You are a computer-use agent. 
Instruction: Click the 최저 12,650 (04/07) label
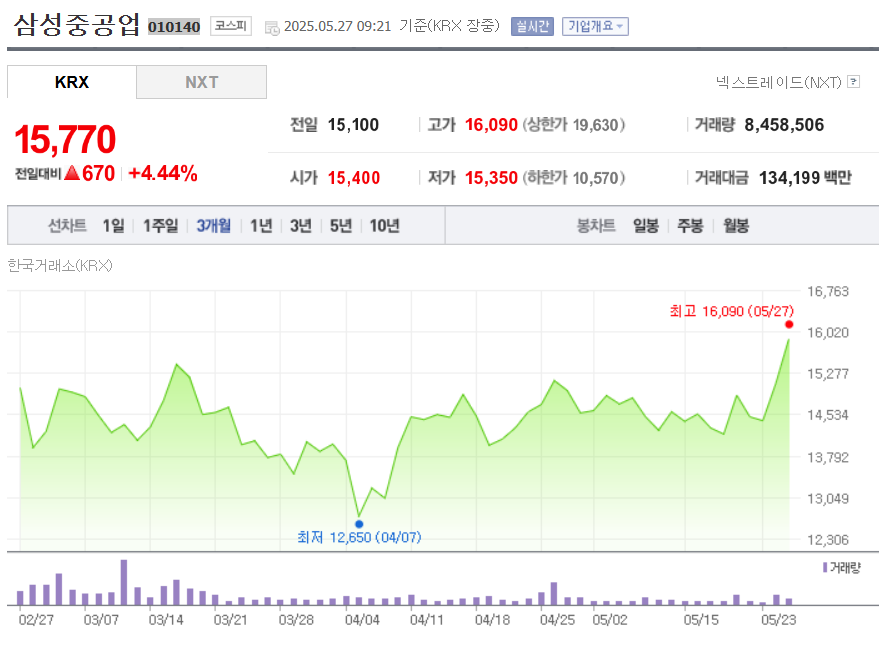pyautogui.click(x=359, y=537)
